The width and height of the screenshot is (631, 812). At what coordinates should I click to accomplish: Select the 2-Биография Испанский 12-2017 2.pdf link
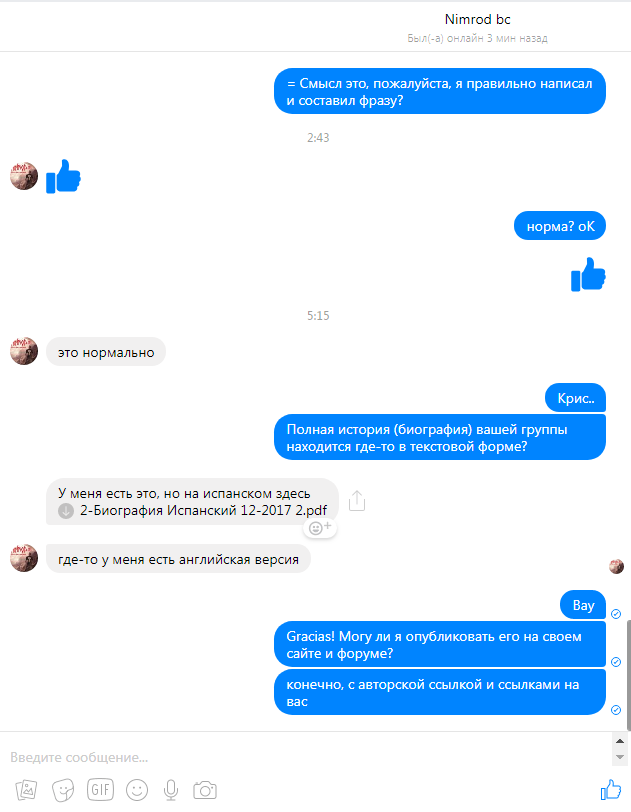click(x=204, y=511)
